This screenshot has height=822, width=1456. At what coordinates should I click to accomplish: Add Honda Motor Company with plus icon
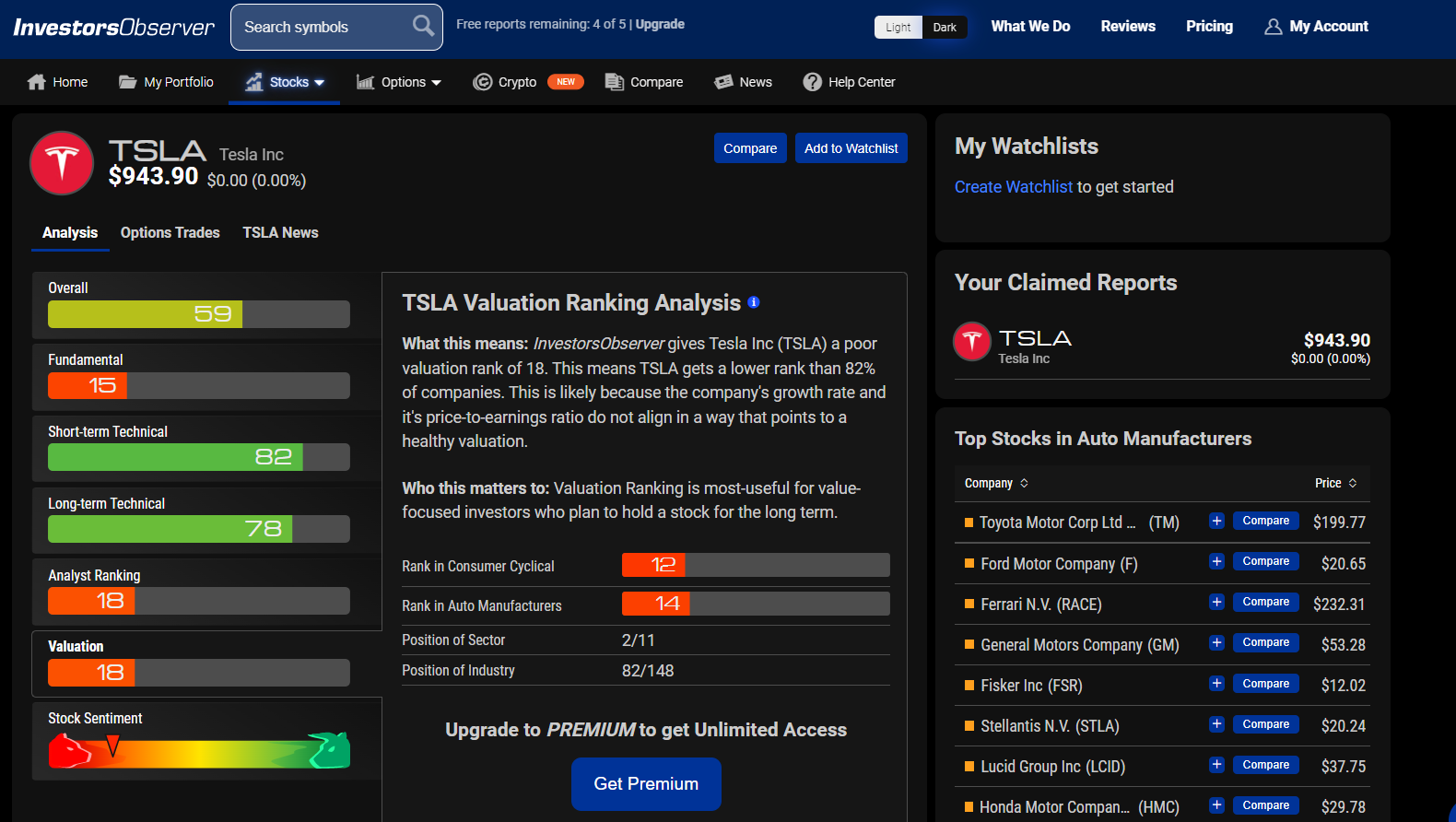coord(1217,805)
